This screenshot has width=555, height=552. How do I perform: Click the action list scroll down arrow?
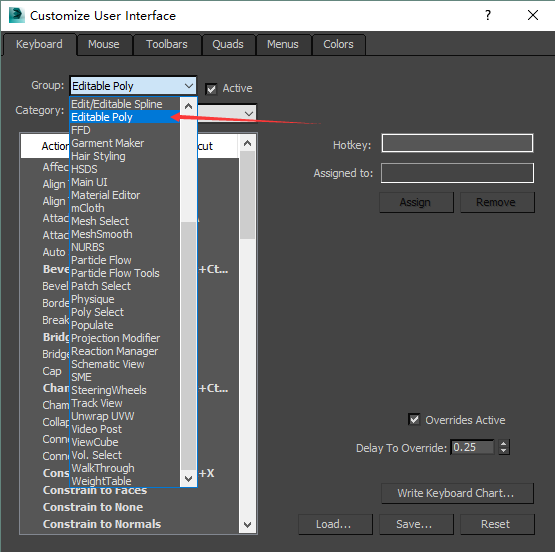tap(247, 524)
